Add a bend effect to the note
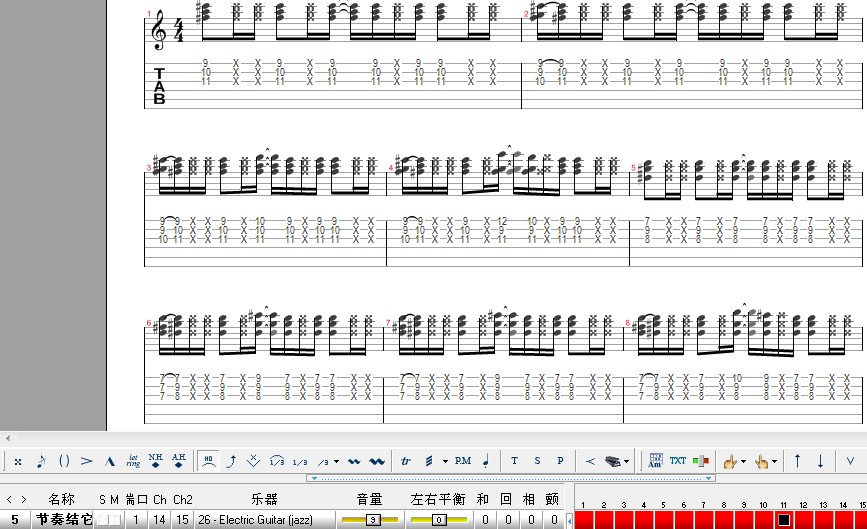Image resolution: width=867 pixels, height=529 pixels. click(232, 461)
